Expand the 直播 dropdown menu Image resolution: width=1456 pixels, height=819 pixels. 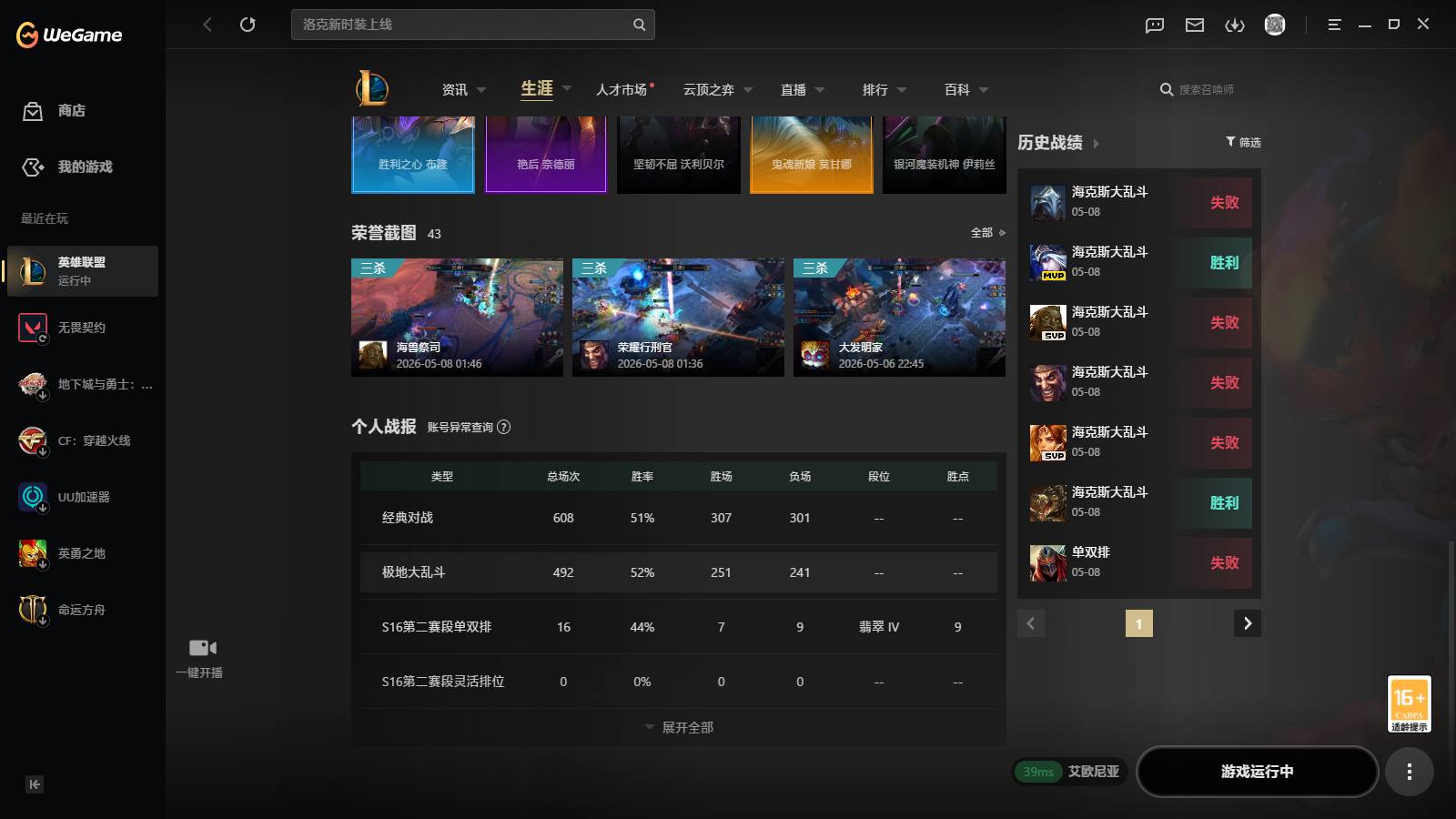point(820,90)
